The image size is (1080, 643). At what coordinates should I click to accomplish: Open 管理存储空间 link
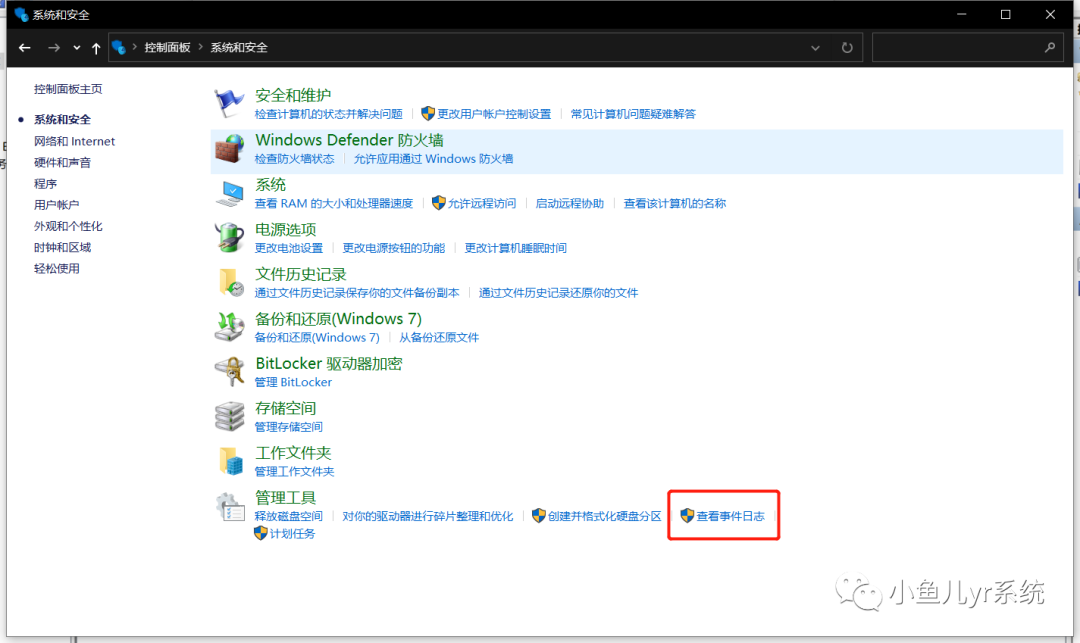(289, 427)
